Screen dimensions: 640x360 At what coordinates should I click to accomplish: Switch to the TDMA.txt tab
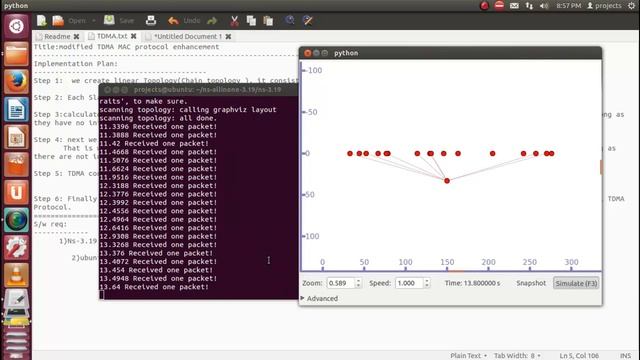(x=112, y=36)
